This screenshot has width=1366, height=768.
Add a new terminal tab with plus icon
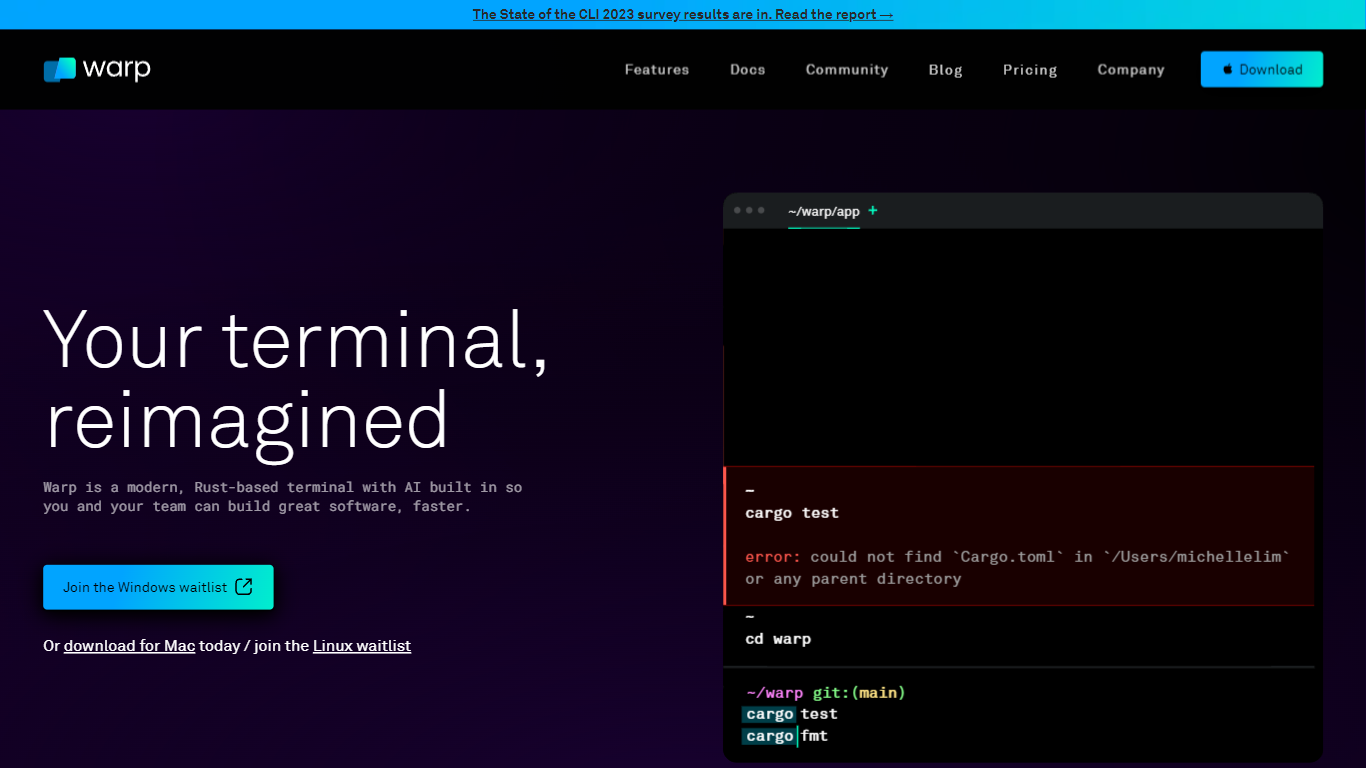(x=873, y=211)
